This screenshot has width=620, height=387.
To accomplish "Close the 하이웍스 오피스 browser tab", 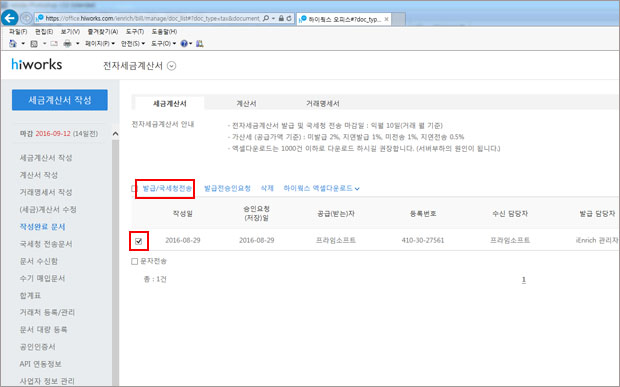I will pyautogui.click(x=386, y=19).
